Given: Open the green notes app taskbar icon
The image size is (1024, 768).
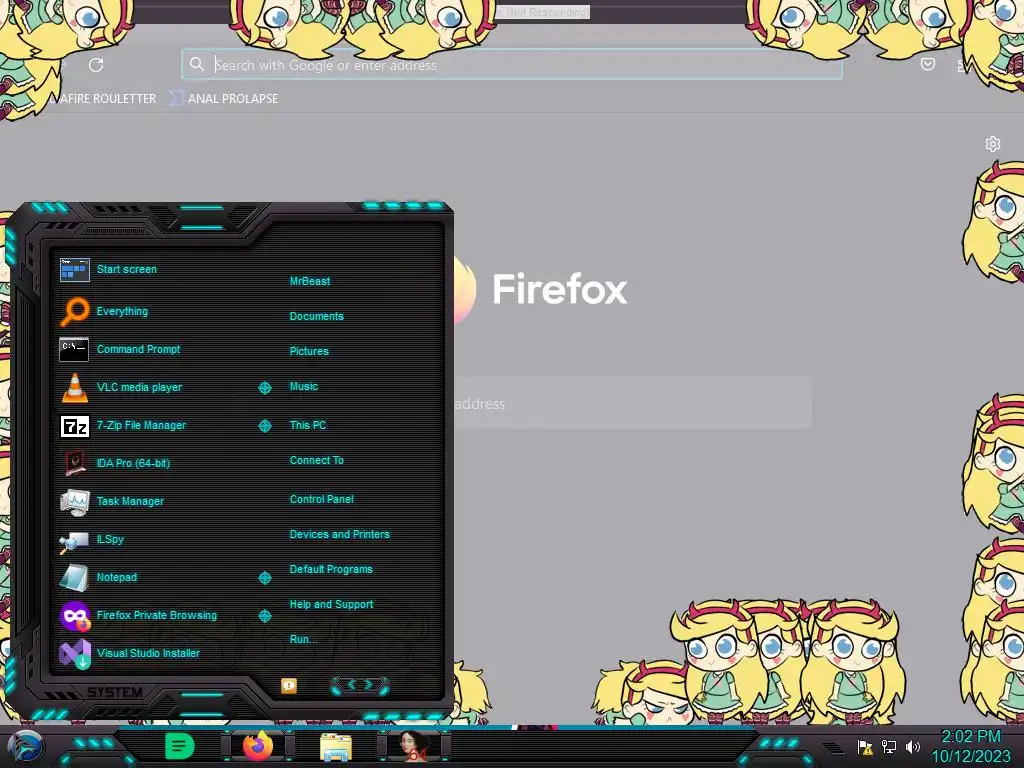Looking at the screenshot, I should (x=180, y=746).
